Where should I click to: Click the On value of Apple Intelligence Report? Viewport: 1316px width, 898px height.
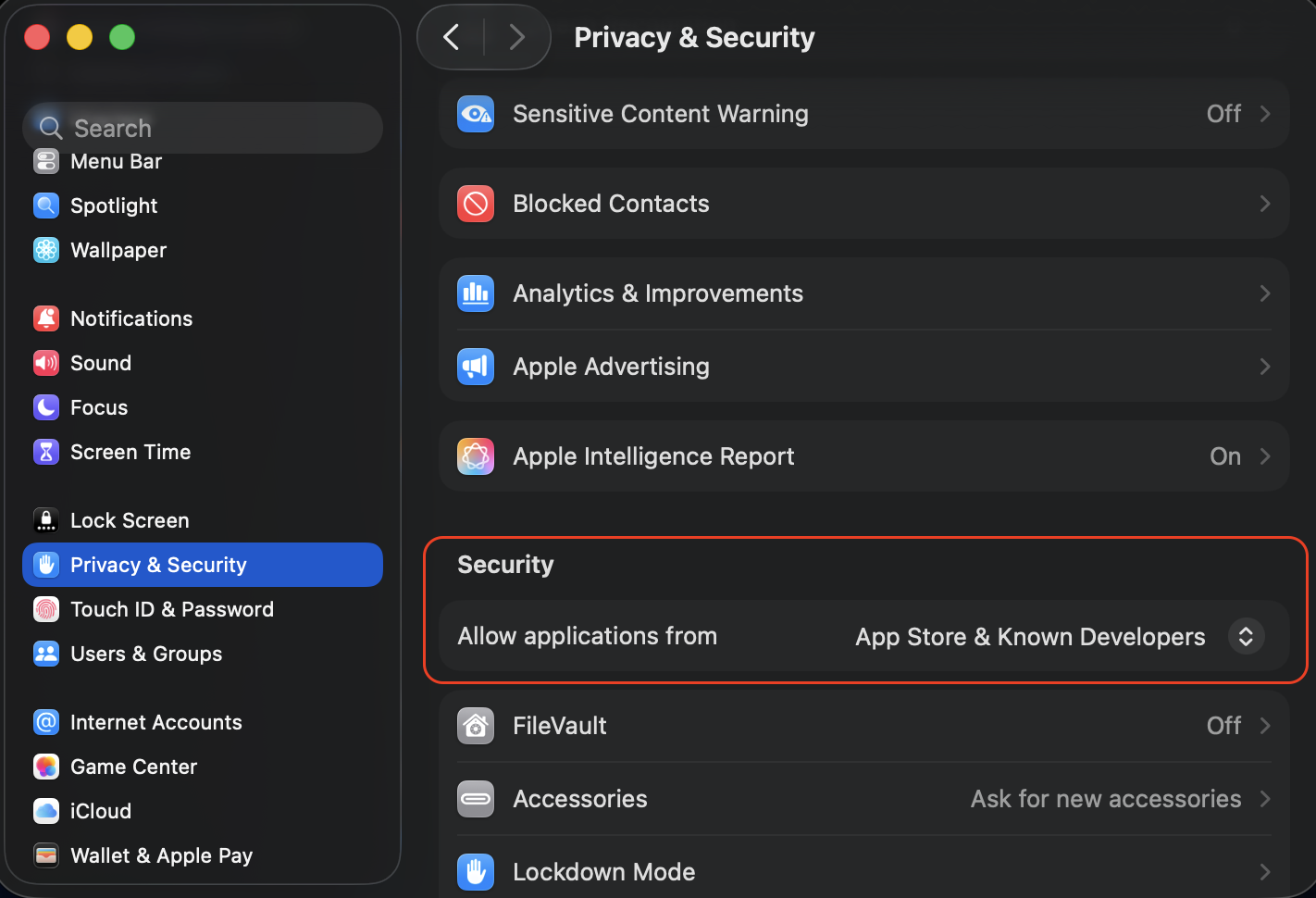pyautogui.click(x=1225, y=456)
